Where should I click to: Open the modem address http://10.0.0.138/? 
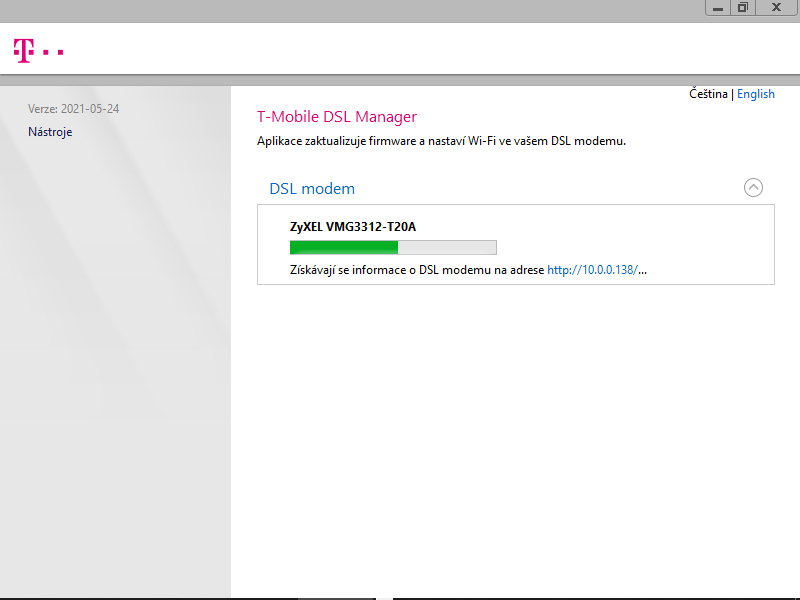coord(592,270)
